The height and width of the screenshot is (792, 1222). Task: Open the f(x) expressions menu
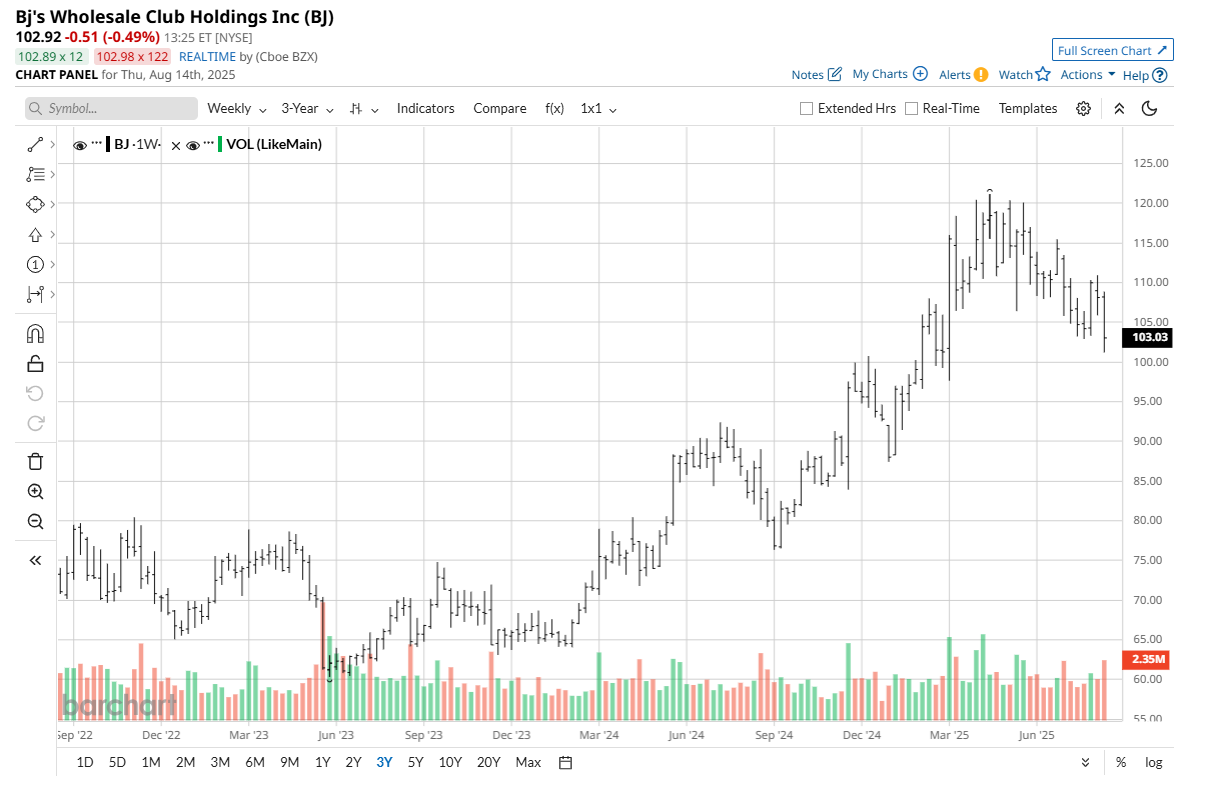click(554, 108)
